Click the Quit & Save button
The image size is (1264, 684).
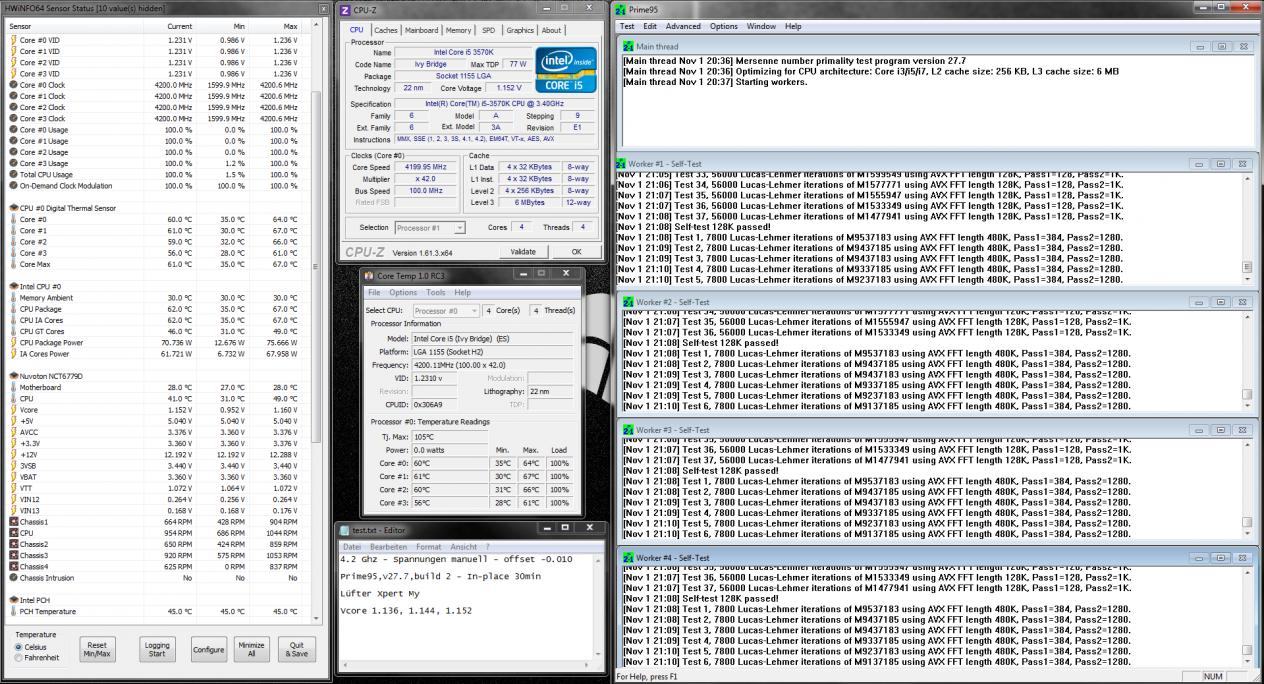tap(296, 650)
